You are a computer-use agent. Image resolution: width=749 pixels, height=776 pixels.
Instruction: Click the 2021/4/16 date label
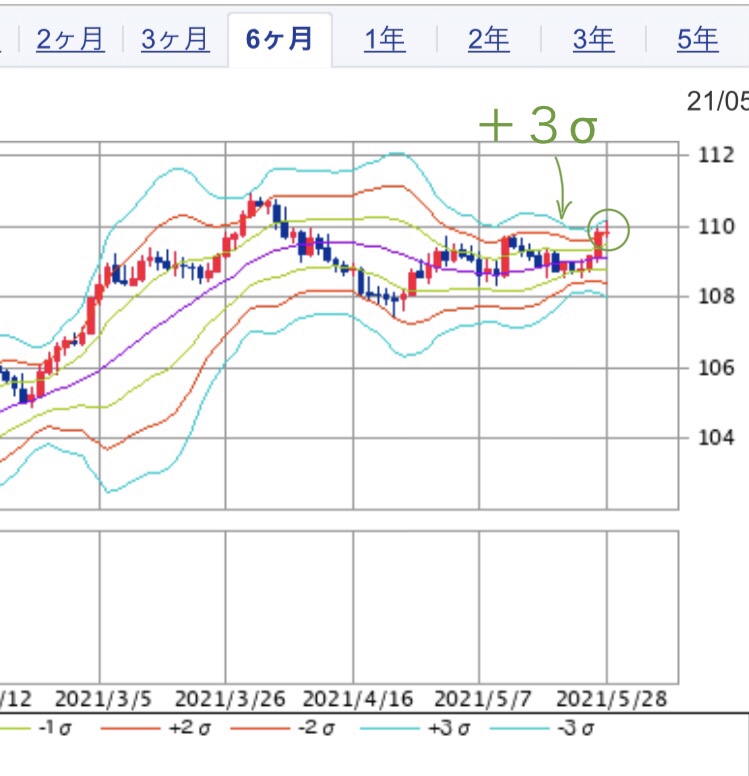tap(357, 699)
